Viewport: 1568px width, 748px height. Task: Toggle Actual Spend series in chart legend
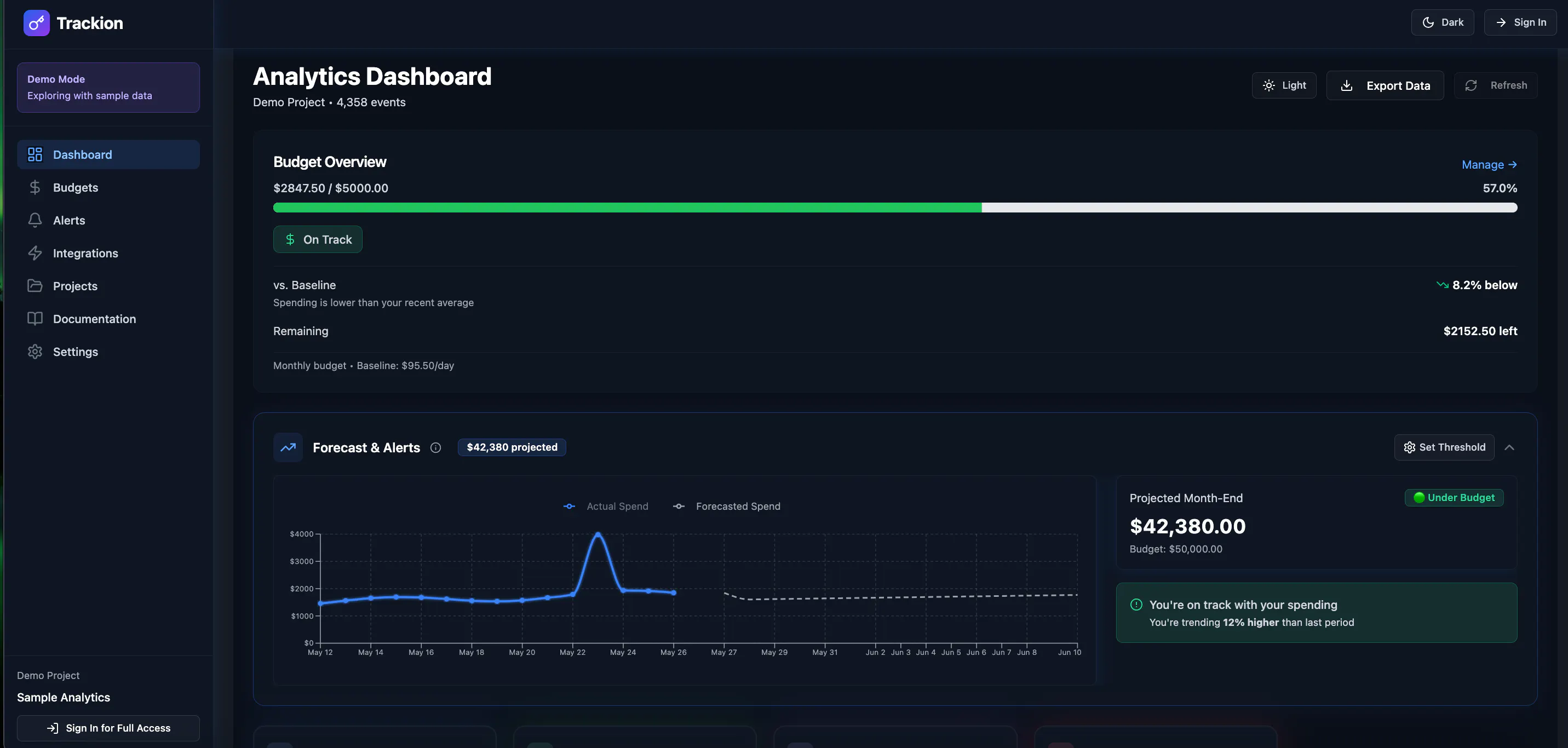(x=606, y=507)
